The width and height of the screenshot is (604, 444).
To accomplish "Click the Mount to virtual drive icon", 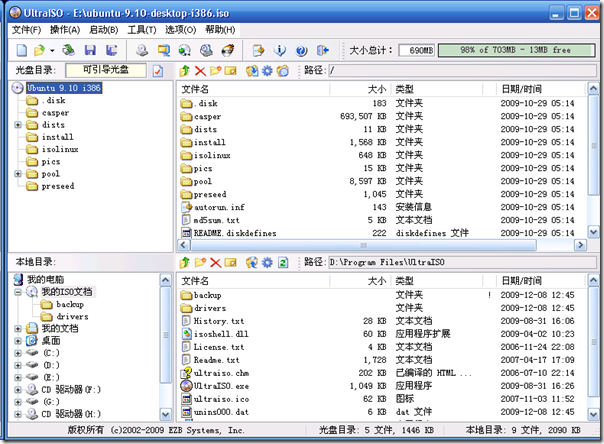I will coord(206,50).
